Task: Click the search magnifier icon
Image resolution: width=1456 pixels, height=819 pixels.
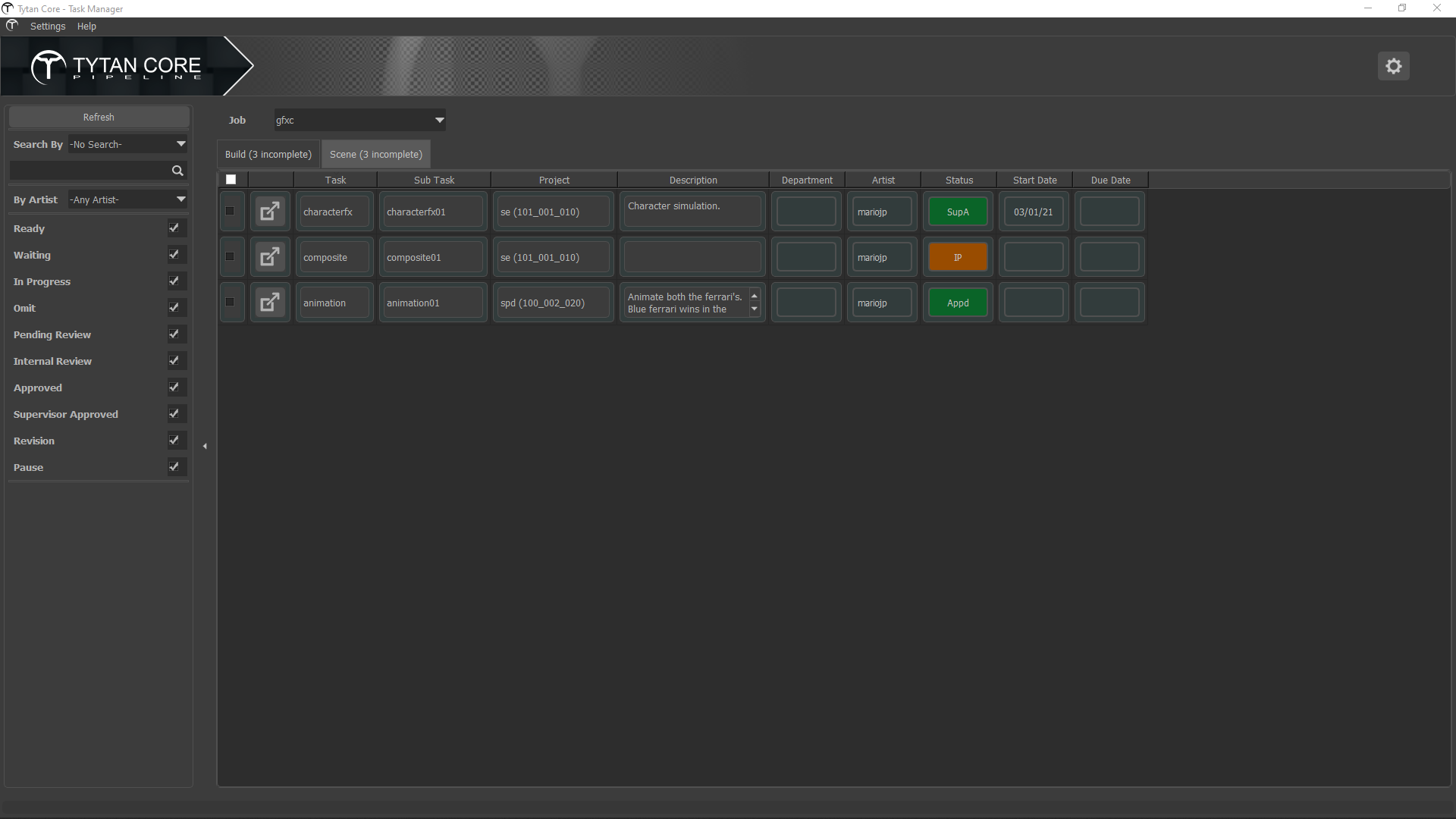Action: [x=177, y=170]
